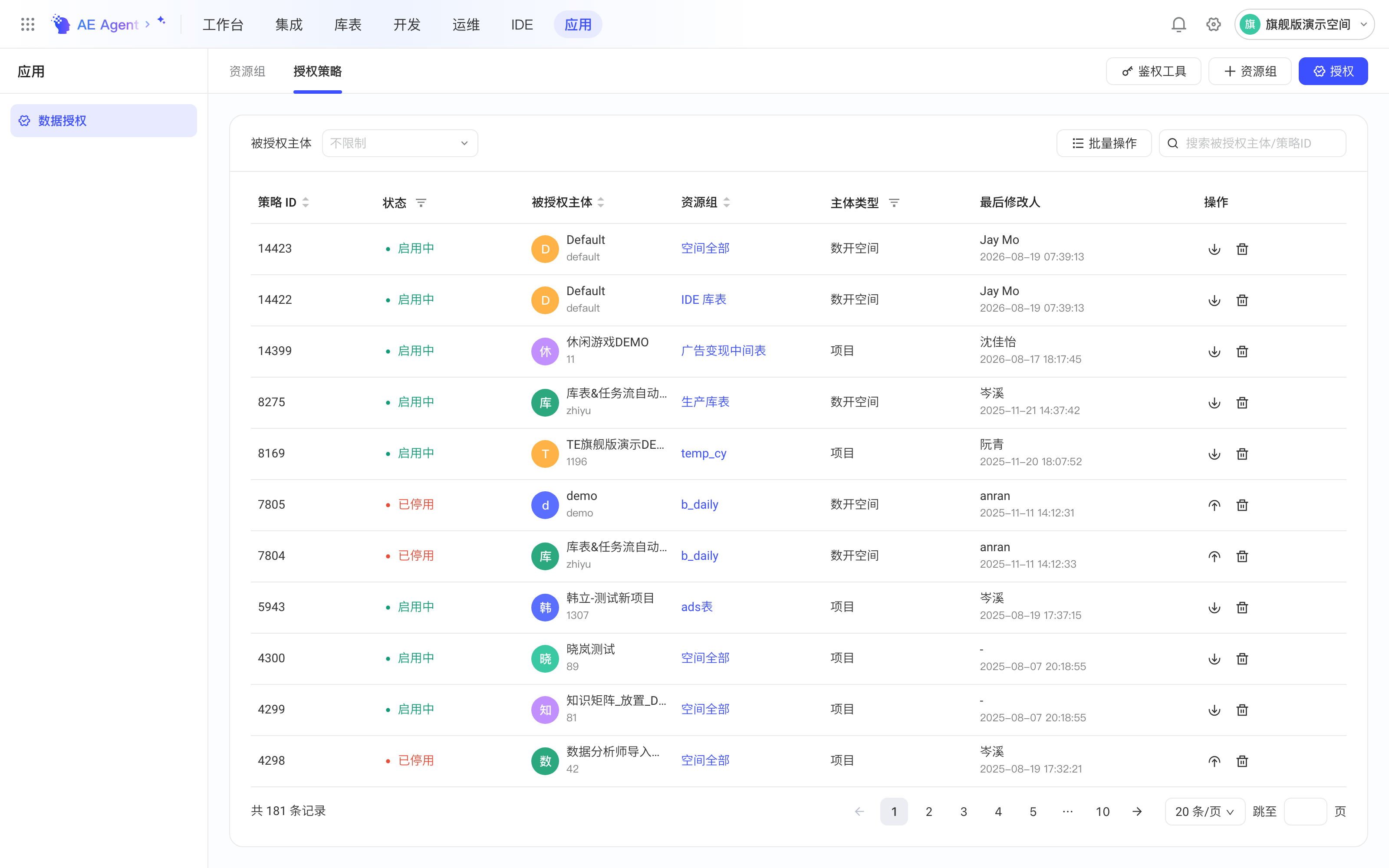Delete policy 14422 trash icon
The width and height of the screenshot is (1389, 868).
[x=1242, y=300]
